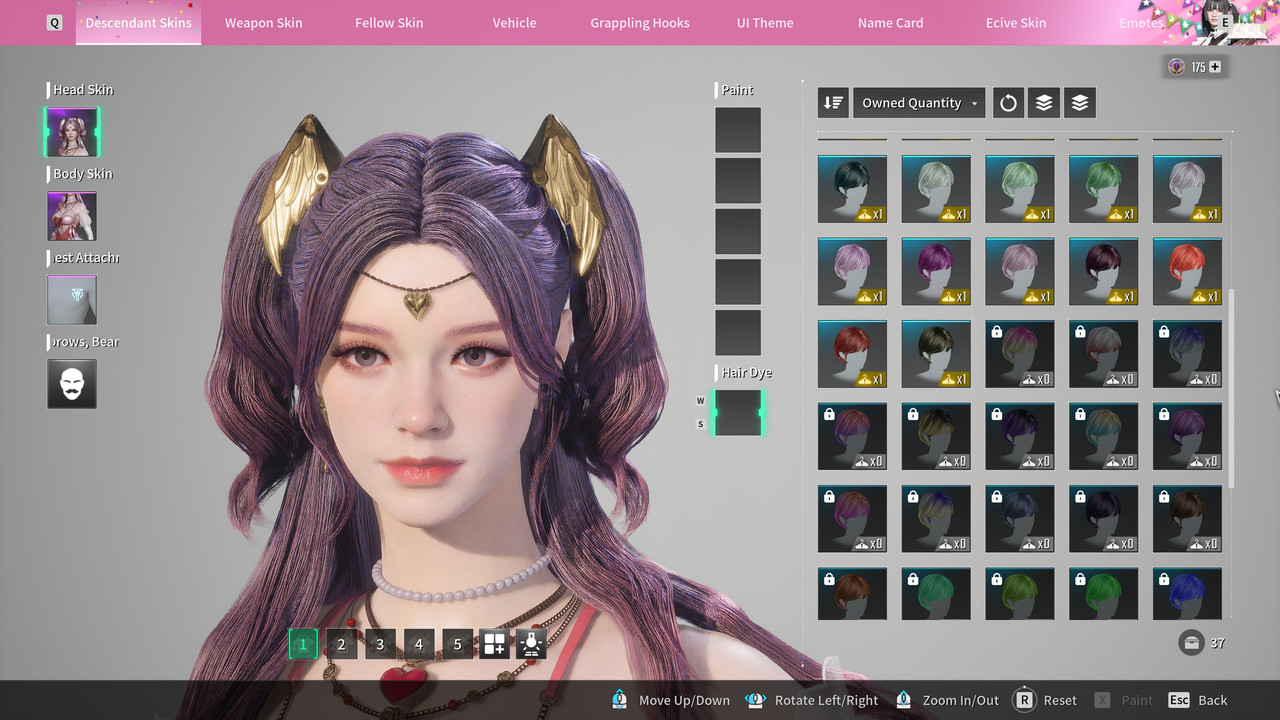1280x720 pixels.
Task: Click the Move Up/Down mouse hint
Action: click(670, 700)
